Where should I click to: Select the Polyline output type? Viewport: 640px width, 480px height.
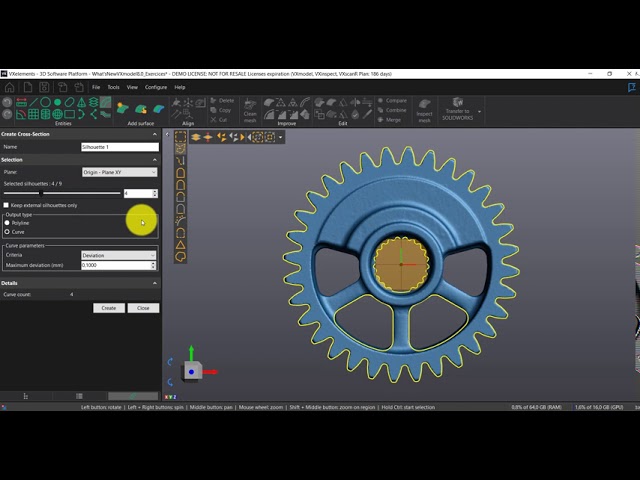(7, 222)
